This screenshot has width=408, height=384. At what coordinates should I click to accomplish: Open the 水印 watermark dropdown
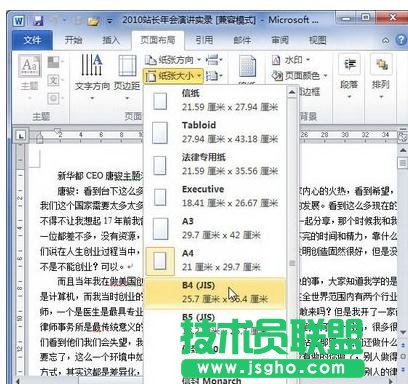point(291,60)
